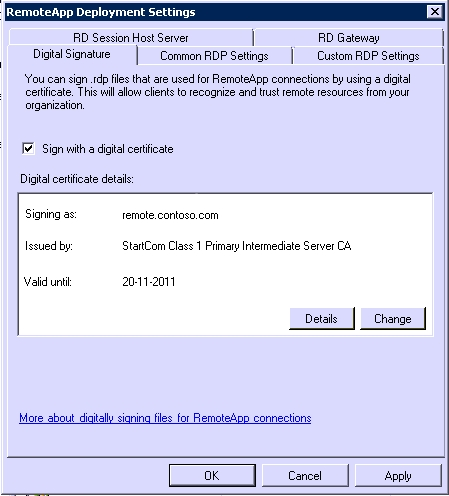Click the StartCom Class 1 issuer text
Screen dimensions: 449x496
pyautogui.click(x=237, y=246)
